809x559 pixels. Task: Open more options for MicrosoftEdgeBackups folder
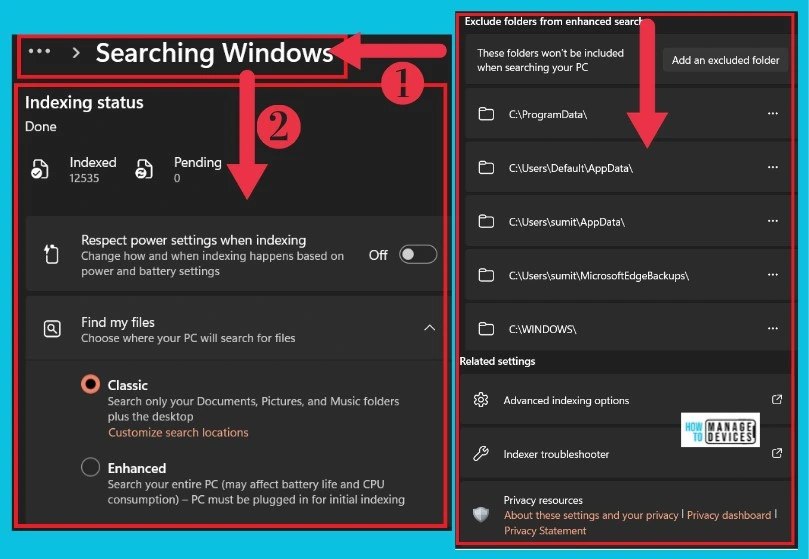tap(772, 275)
